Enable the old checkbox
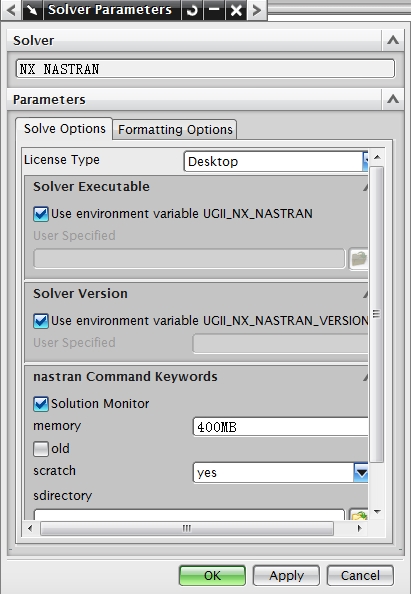This screenshot has width=411, height=594. coord(41,449)
